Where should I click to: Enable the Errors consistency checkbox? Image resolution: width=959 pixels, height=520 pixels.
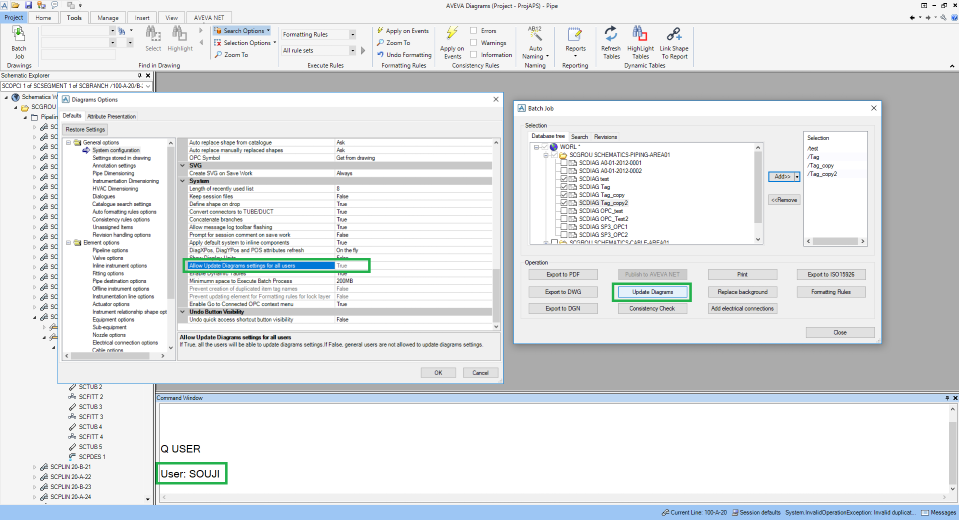click(474, 31)
